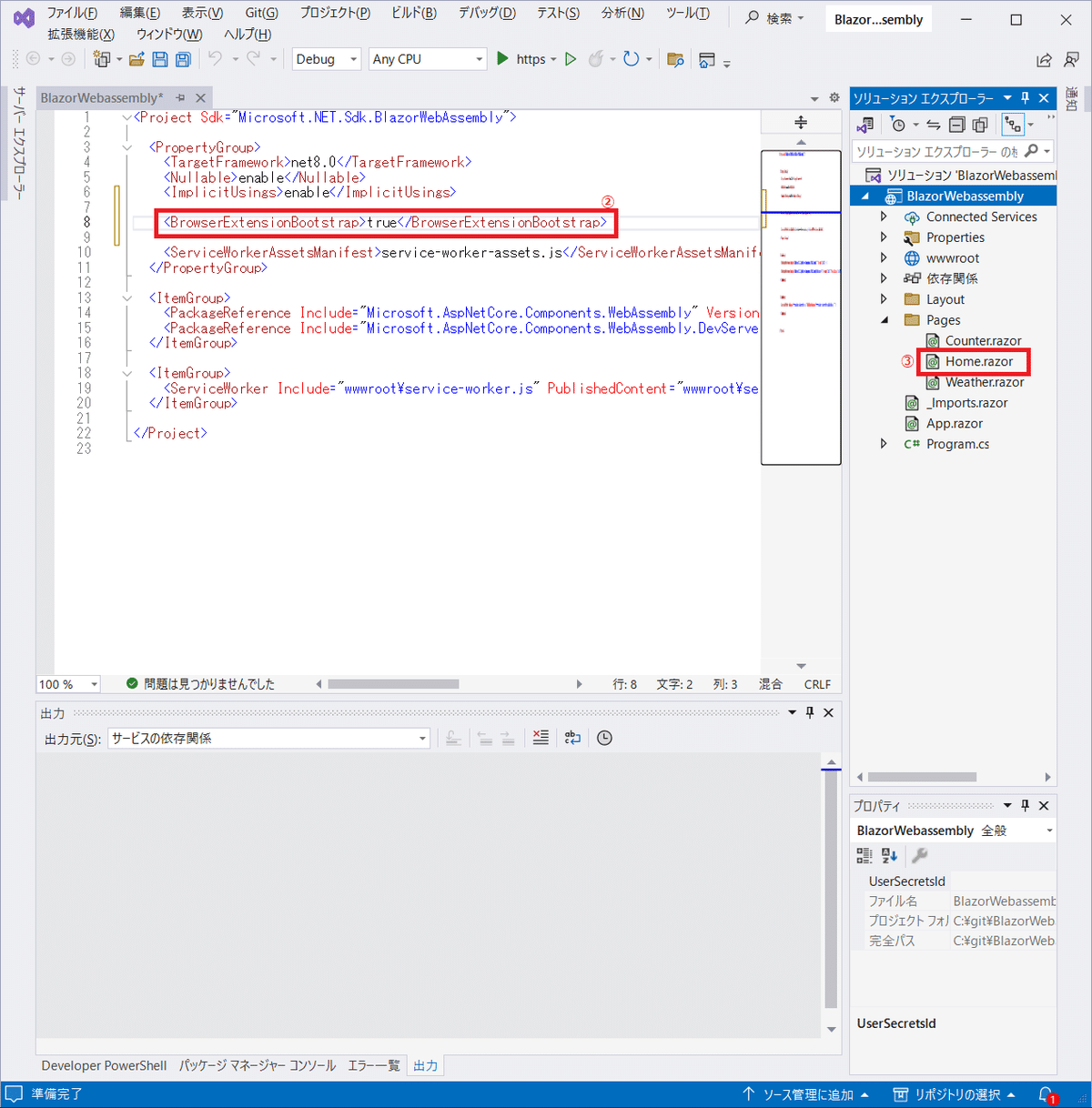This screenshot has width=1092, height=1108.
Task: Collapse the Pages folder node
Action: tap(884, 320)
